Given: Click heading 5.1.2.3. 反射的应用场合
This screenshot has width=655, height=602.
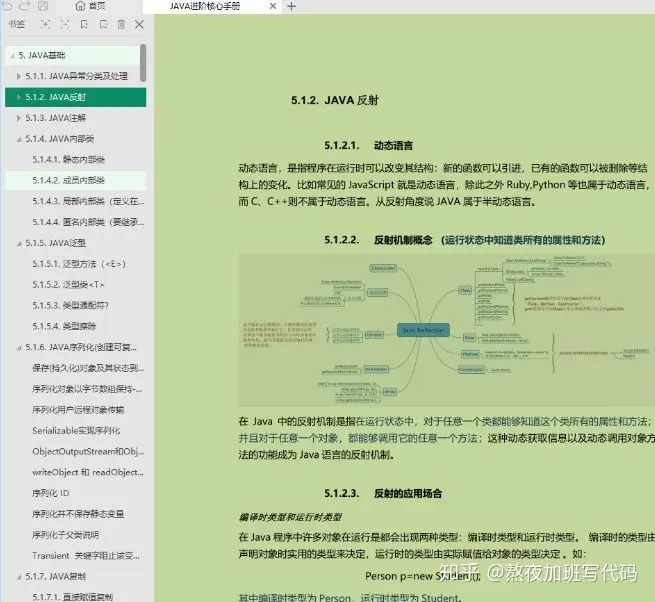Looking at the screenshot, I should click(383, 493).
